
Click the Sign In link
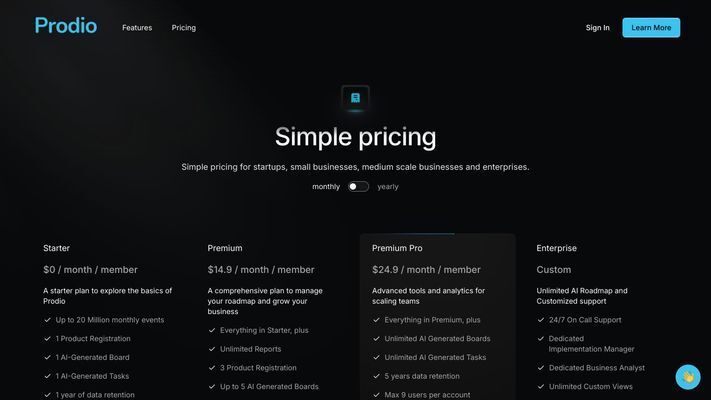pos(598,28)
